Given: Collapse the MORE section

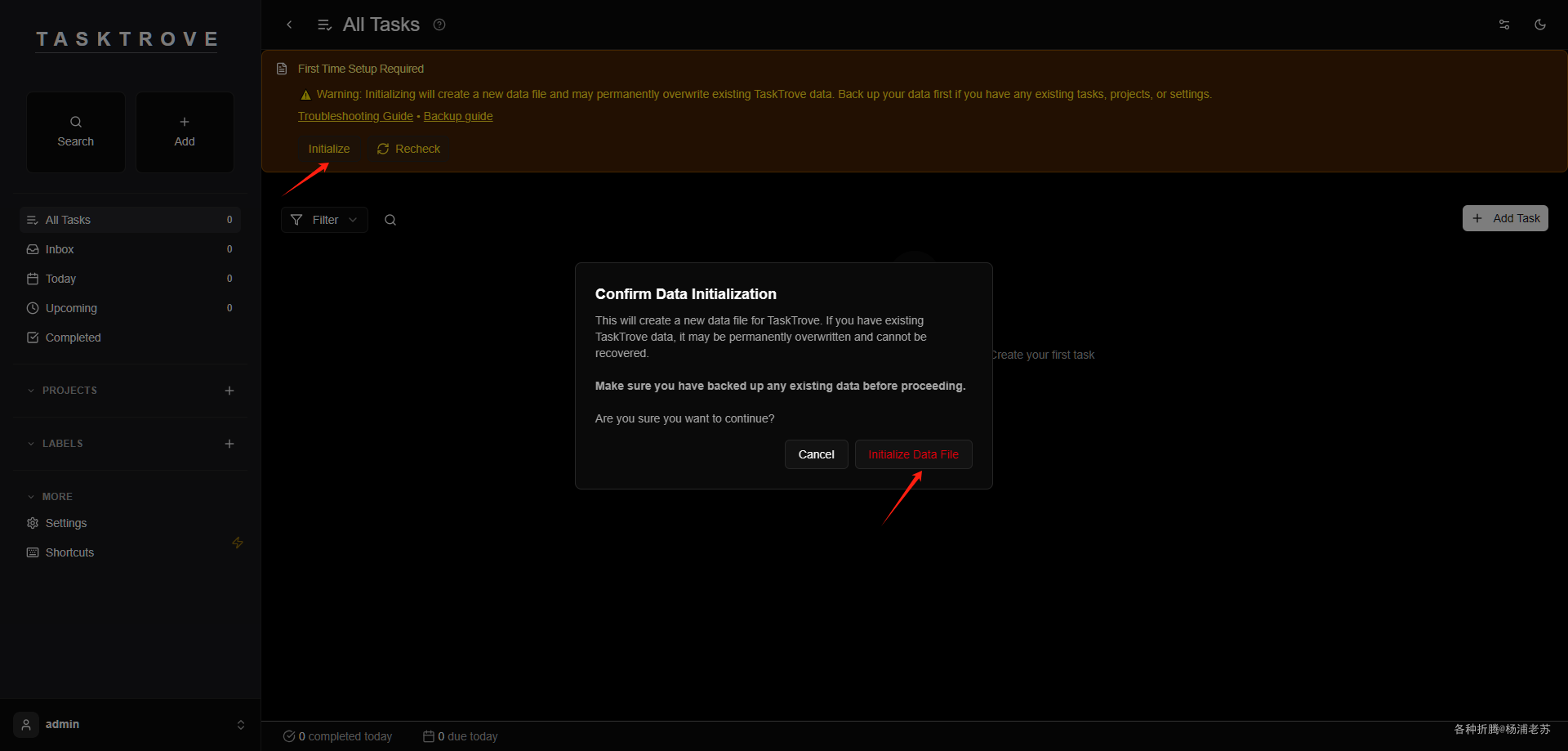Looking at the screenshot, I should 50,497.
